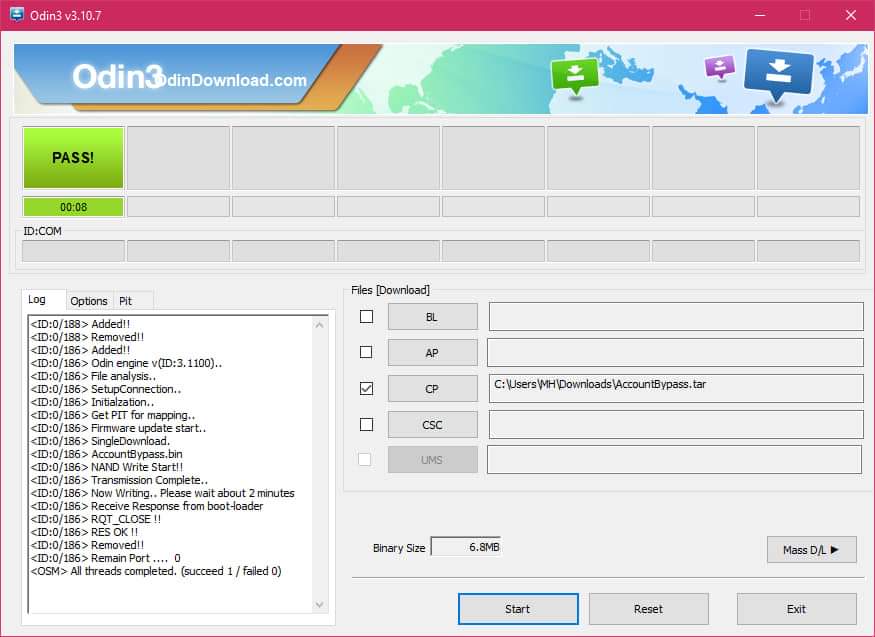This screenshot has width=875, height=637.
Task: Open the Options tab
Action: pyautogui.click(x=89, y=301)
